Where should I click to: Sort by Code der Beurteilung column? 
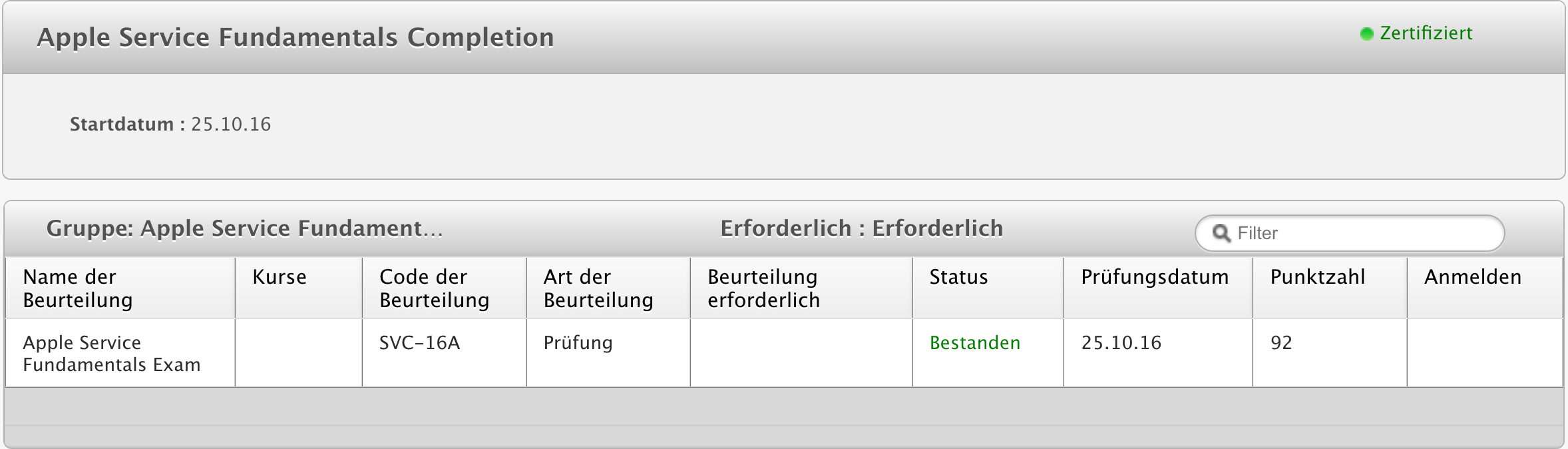click(x=434, y=288)
